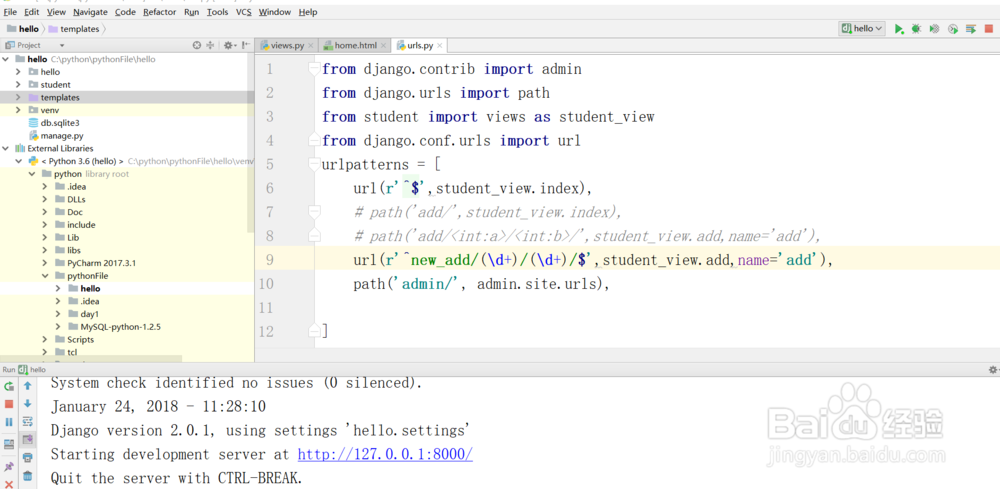Select the Scripts folder in tree

coord(74,340)
